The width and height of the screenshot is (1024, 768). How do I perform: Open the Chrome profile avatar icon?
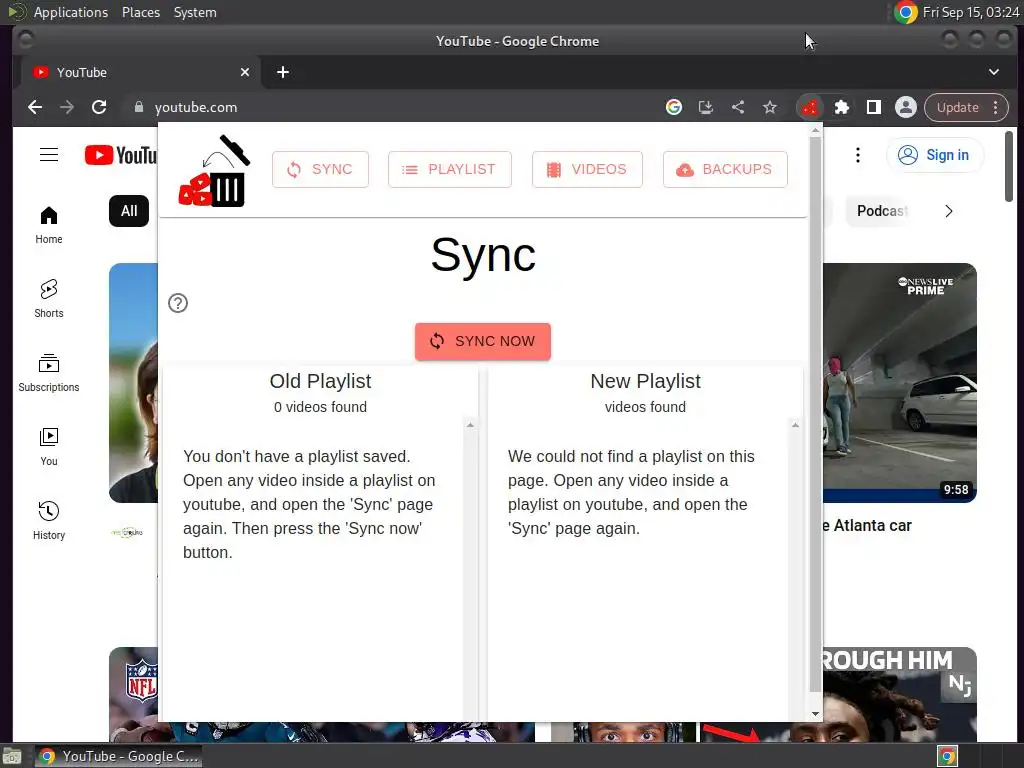pyautogui.click(x=906, y=107)
